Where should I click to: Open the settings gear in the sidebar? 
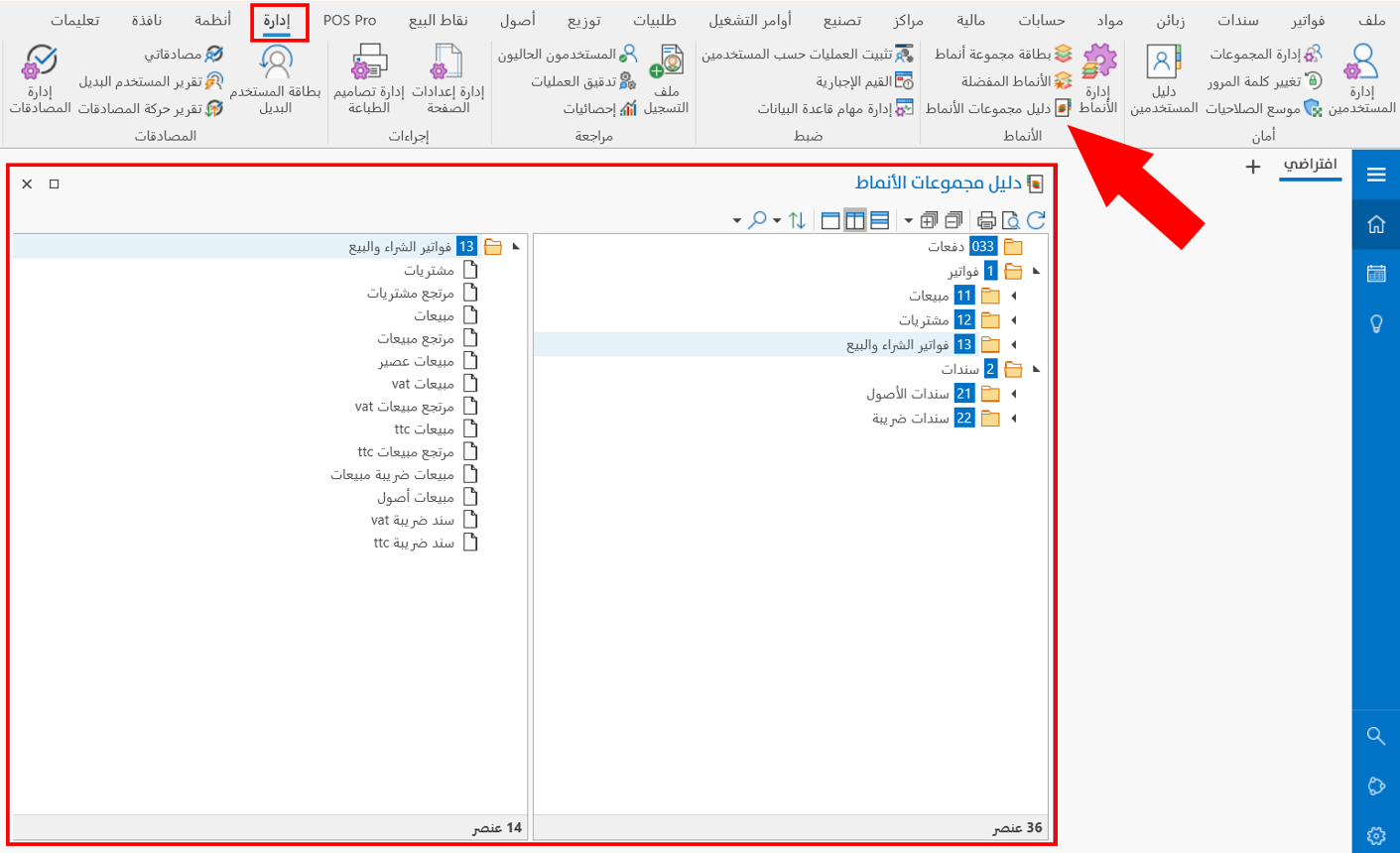(x=1376, y=835)
